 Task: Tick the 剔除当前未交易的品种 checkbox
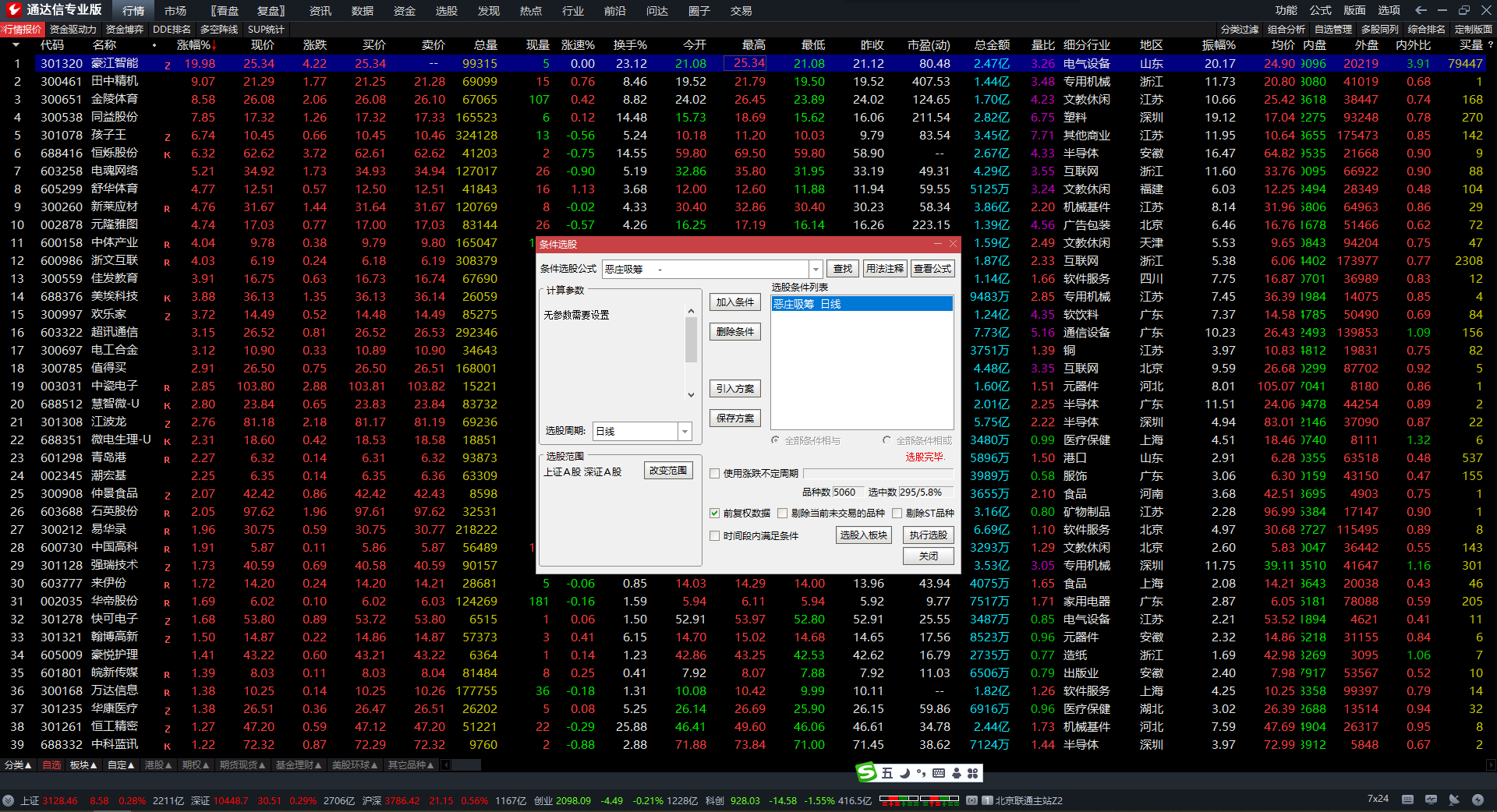click(x=782, y=514)
